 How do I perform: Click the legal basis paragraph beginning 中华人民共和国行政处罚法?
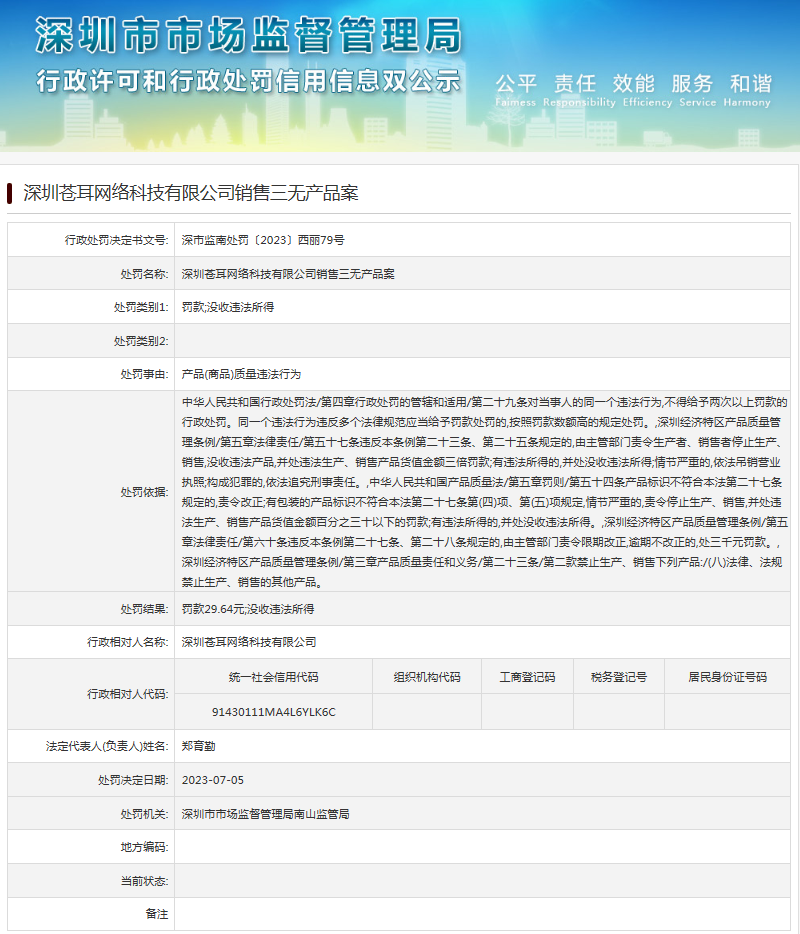(x=485, y=491)
